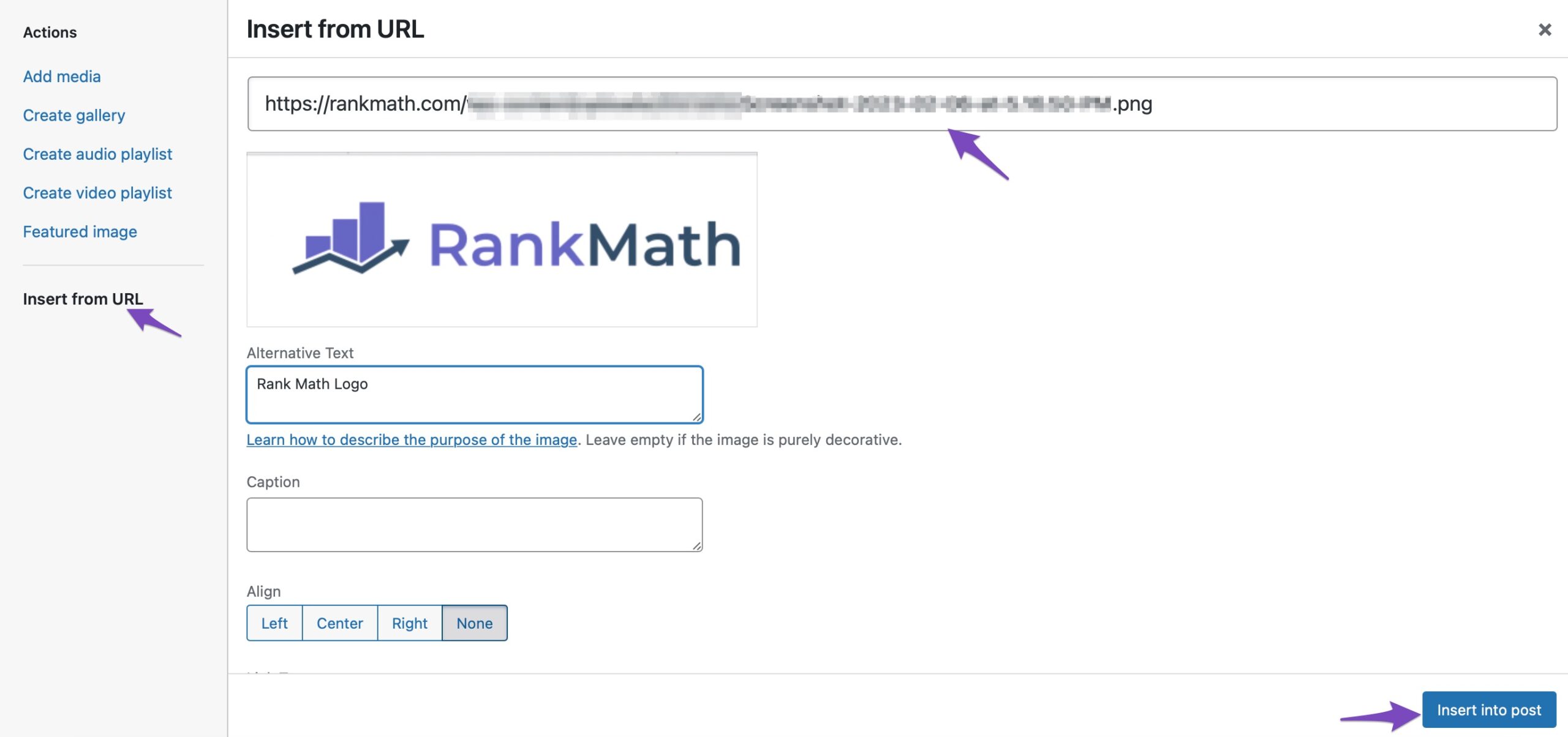Click the Add media action icon

pos(61,77)
